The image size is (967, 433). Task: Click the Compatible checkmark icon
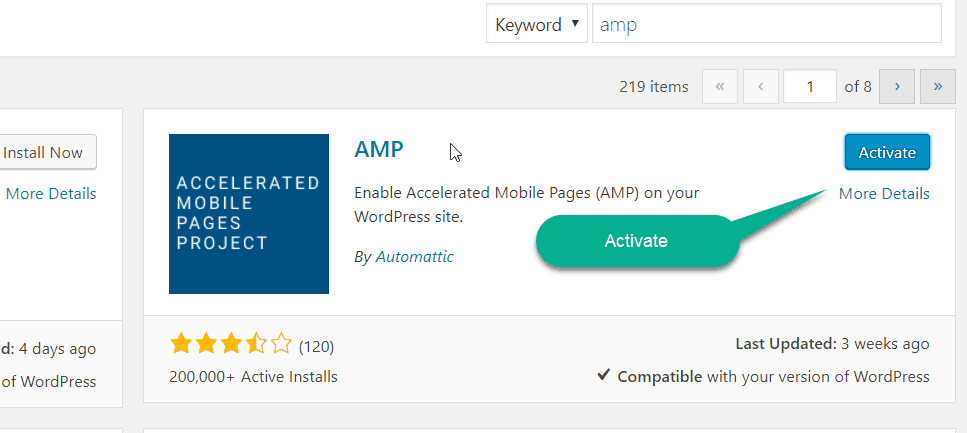[604, 375]
